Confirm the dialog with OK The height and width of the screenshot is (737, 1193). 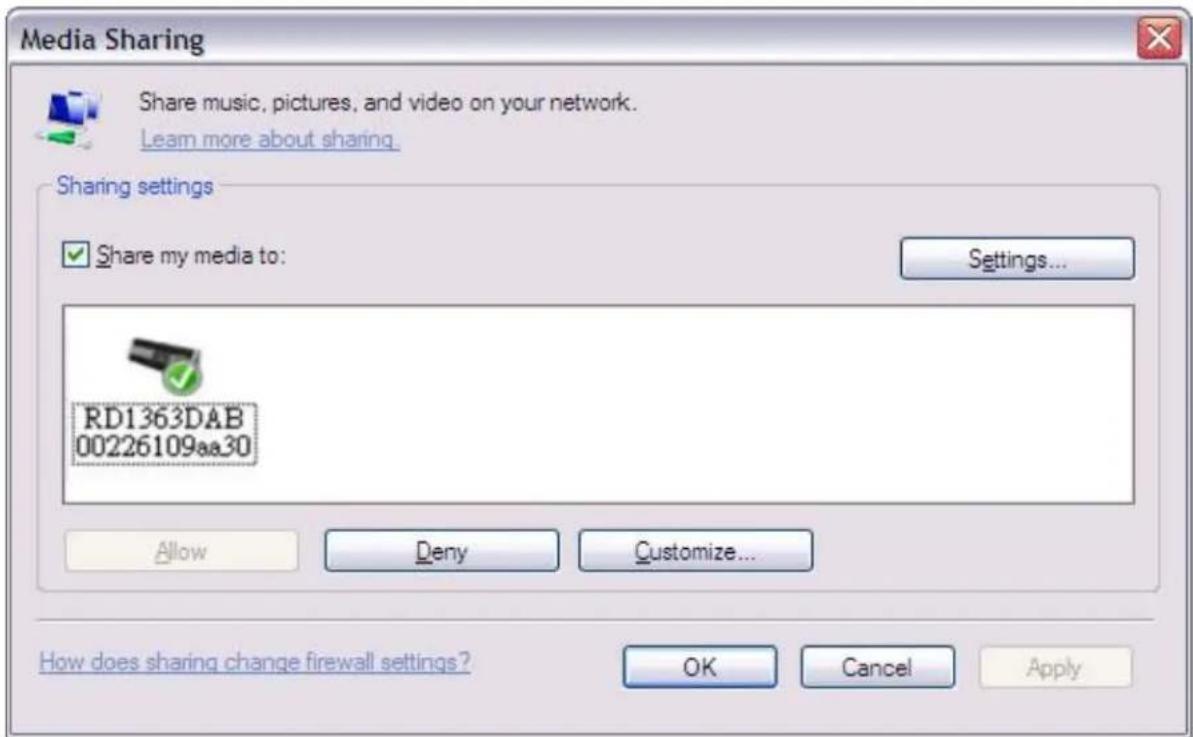700,667
